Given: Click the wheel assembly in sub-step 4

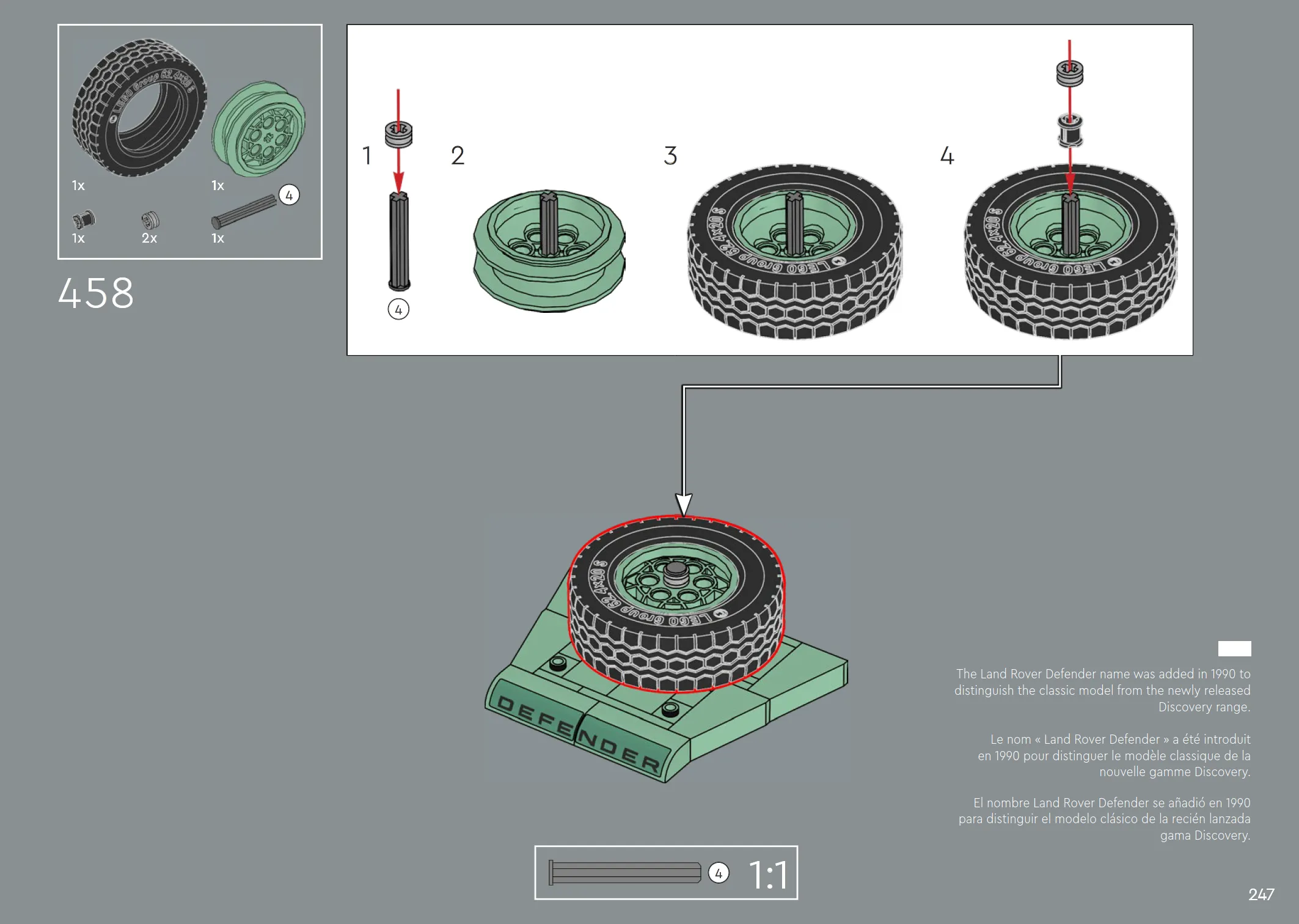Looking at the screenshot, I should click(1070, 251).
